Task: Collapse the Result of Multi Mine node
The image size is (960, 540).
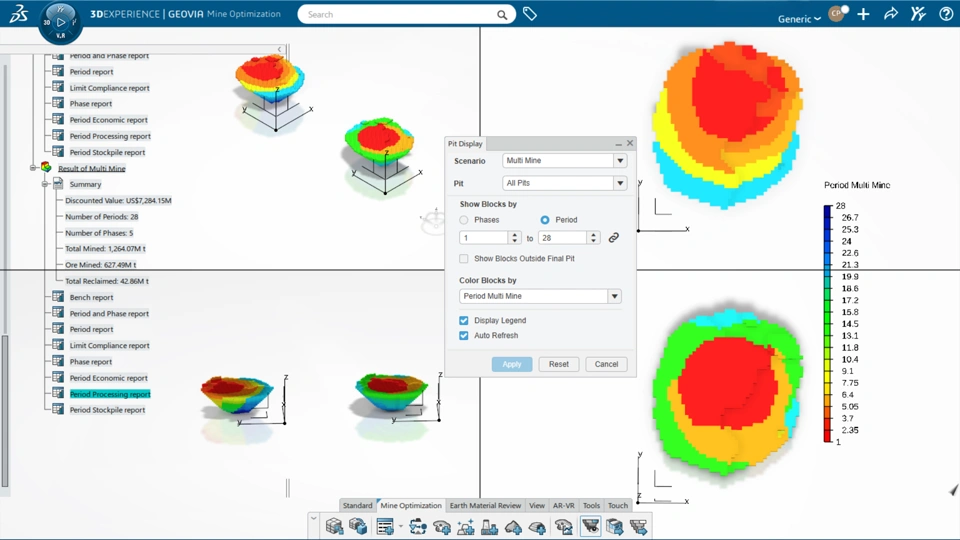Action: point(33,168)
